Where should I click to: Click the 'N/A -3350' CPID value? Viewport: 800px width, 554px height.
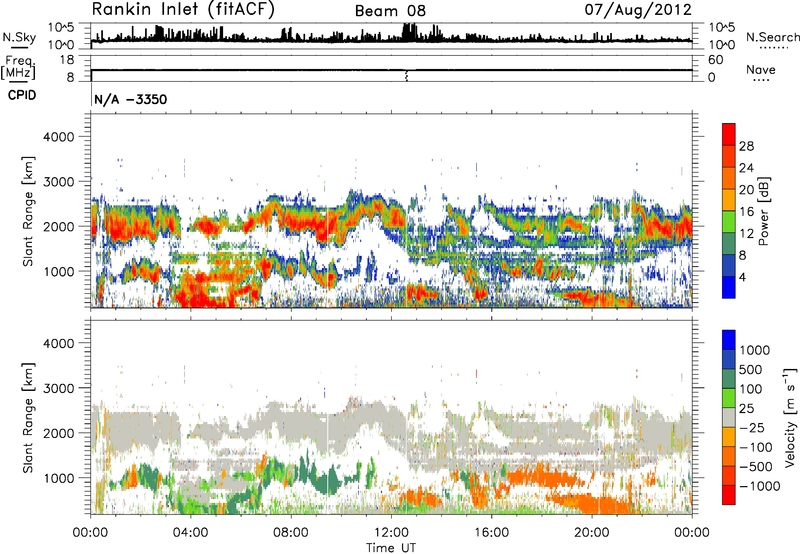pos(131,99)
